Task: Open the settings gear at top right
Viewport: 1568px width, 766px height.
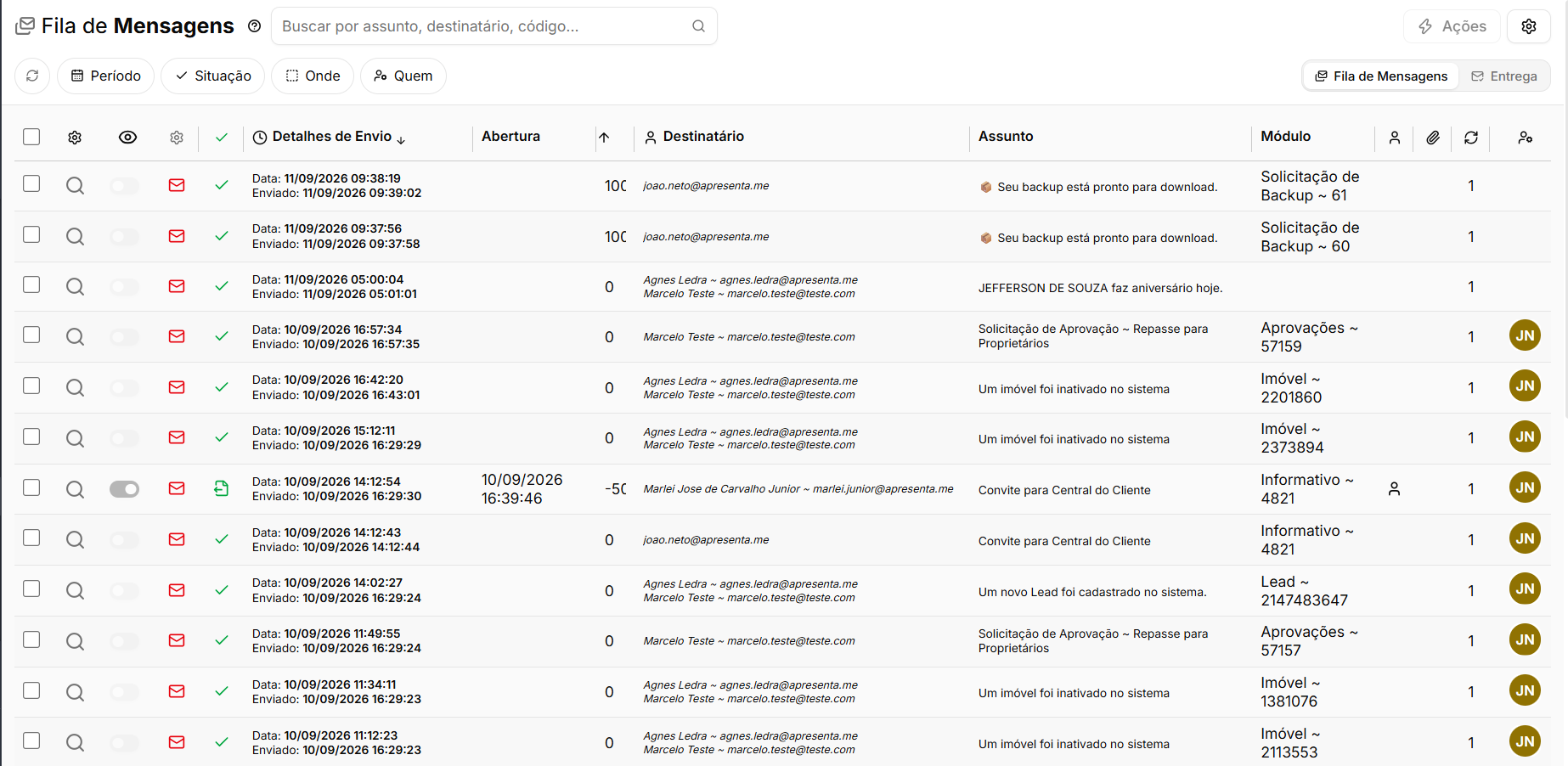Action: (x=1529, y=26)
